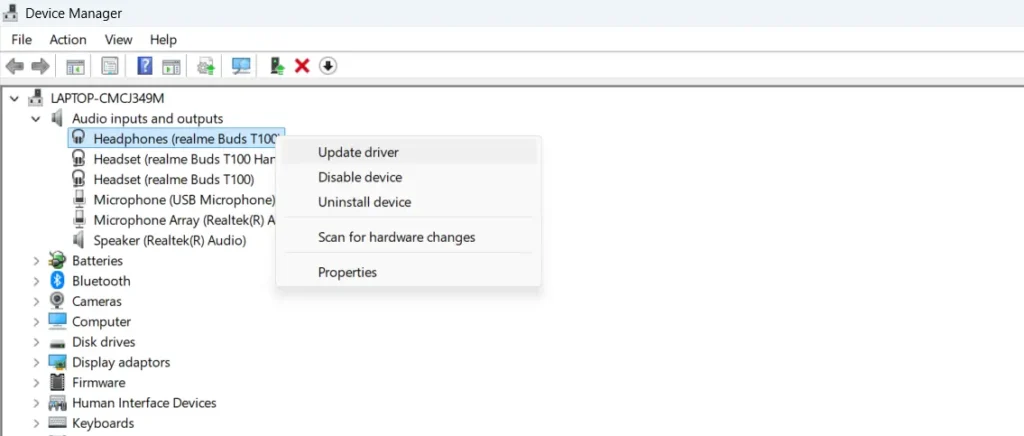
Task: Select the Human Interface Devices label
Action: [x=144, y=403]
